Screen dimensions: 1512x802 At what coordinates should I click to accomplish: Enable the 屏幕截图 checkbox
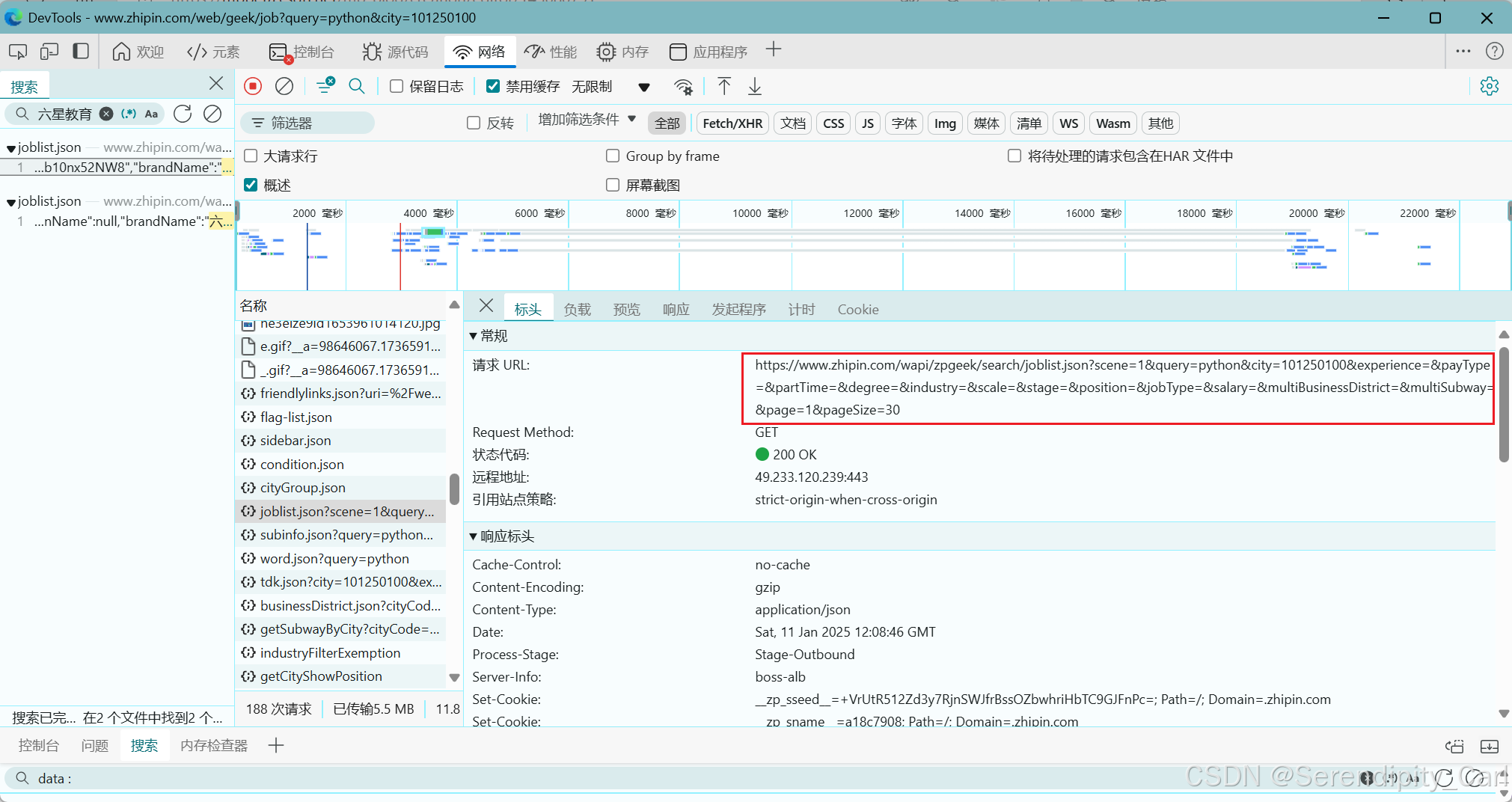[613, 185]
